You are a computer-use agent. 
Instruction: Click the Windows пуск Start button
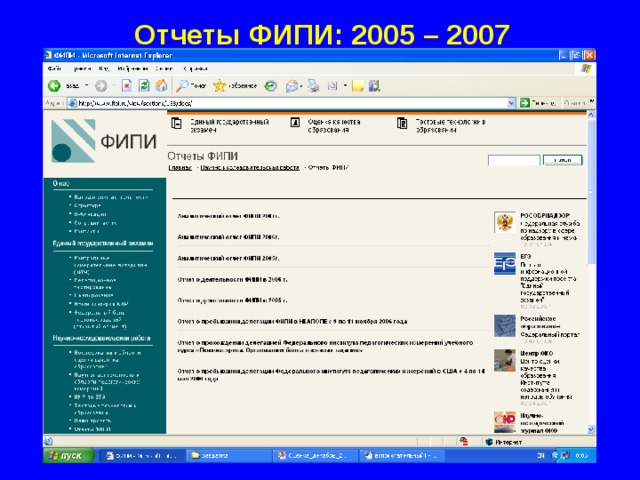tap(69, 456)
